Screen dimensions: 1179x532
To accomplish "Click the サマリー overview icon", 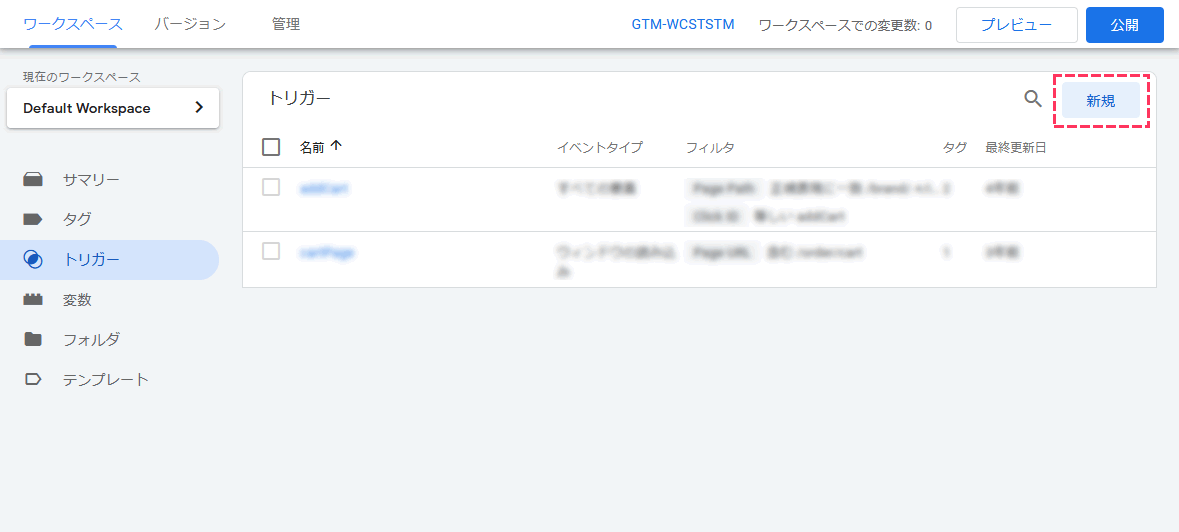I will coord(33,180).
